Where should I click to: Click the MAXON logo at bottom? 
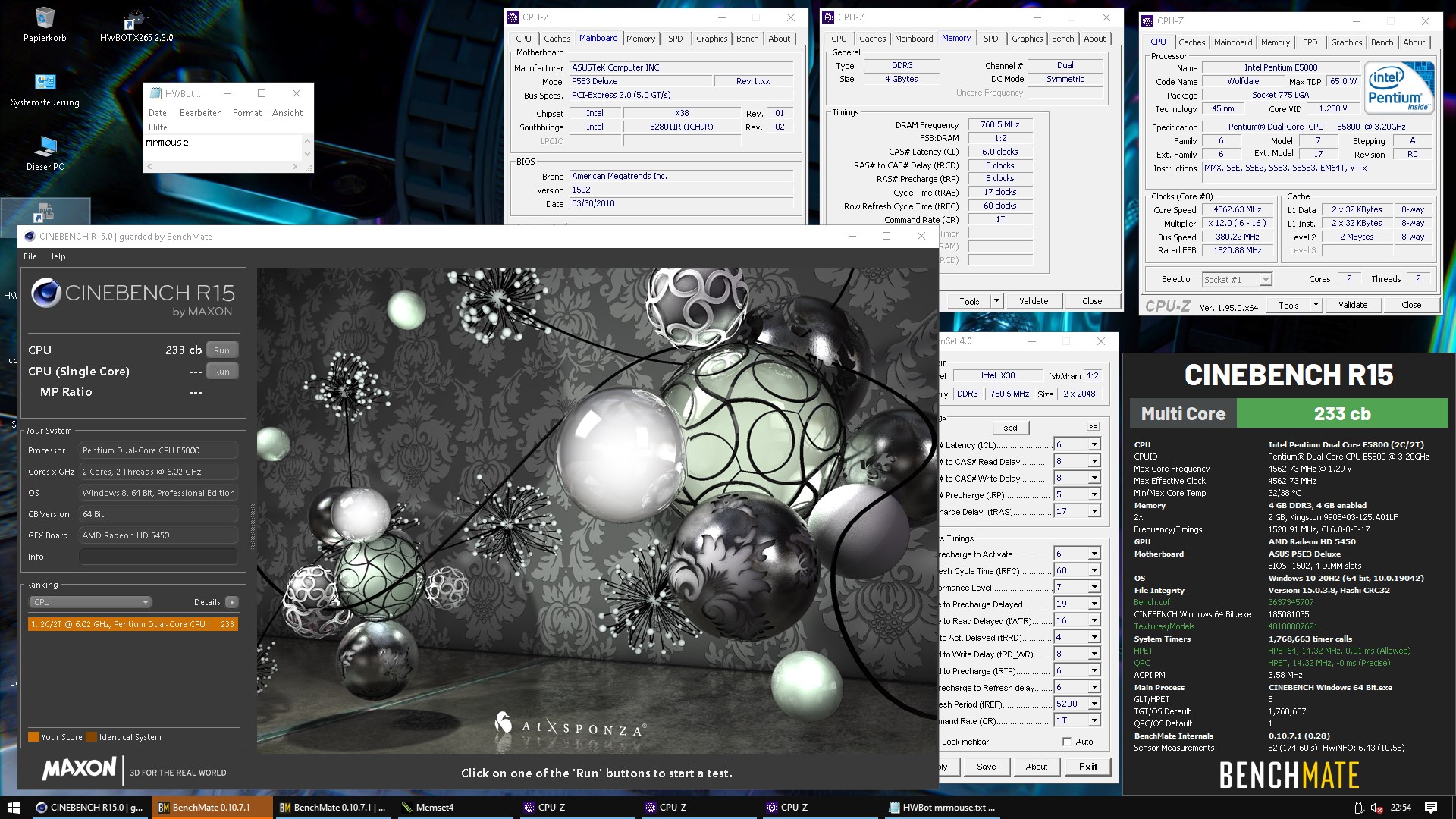80,769
